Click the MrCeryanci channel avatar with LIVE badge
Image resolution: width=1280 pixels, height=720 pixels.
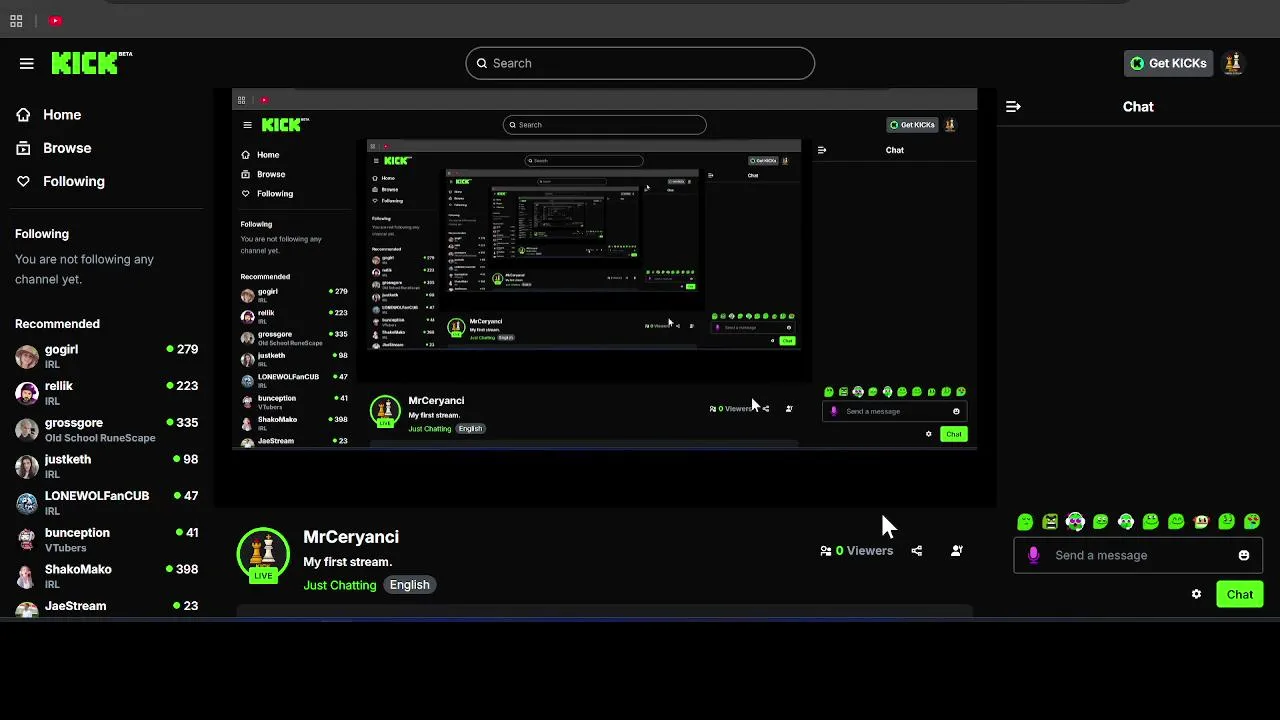pyautogui.click(x=263, y=554)
